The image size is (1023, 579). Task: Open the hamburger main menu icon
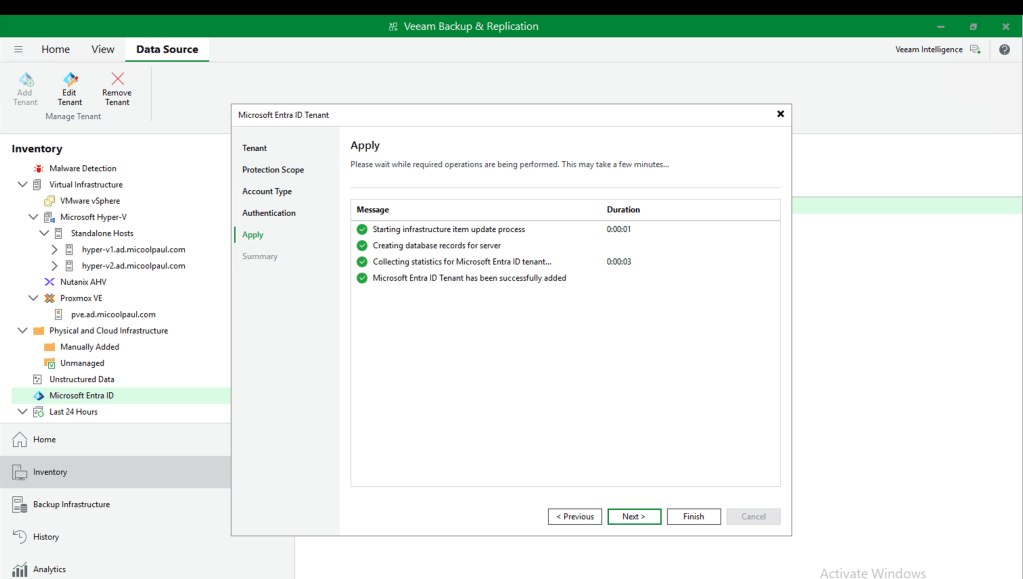coord(18,49)
